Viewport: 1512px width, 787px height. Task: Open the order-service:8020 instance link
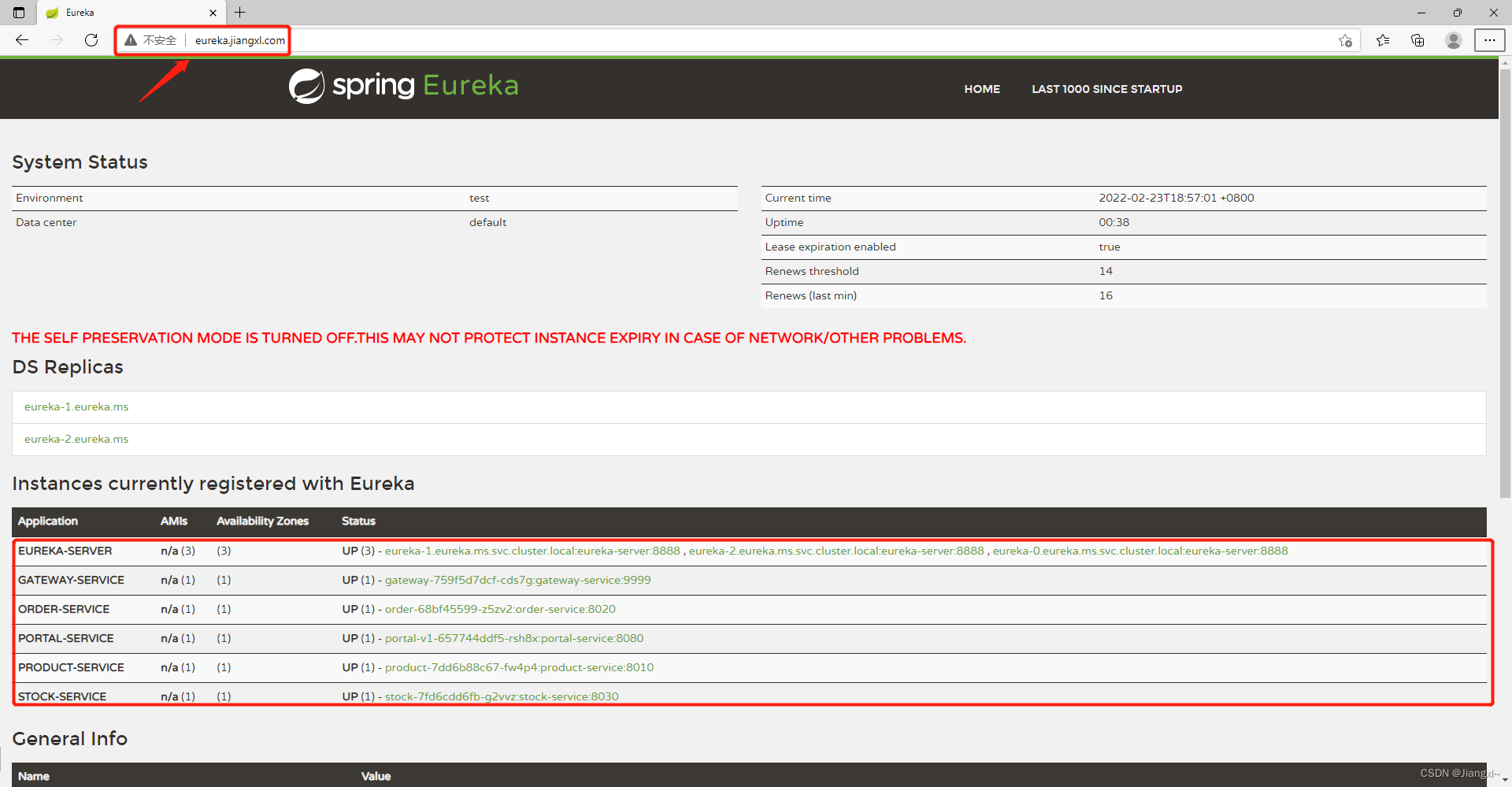(500, 609)
